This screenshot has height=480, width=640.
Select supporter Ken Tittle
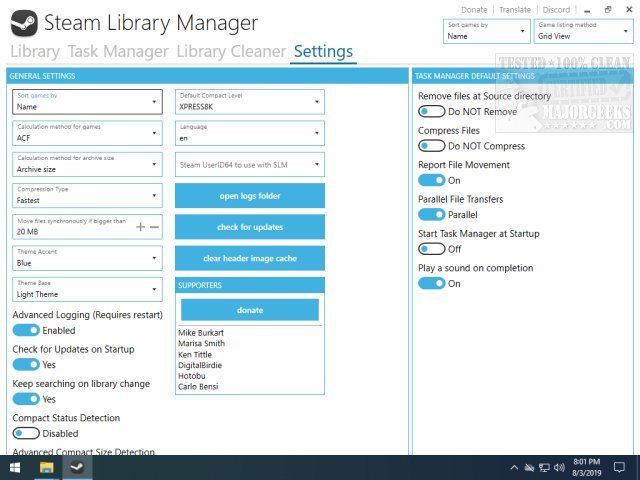point(195,354)
